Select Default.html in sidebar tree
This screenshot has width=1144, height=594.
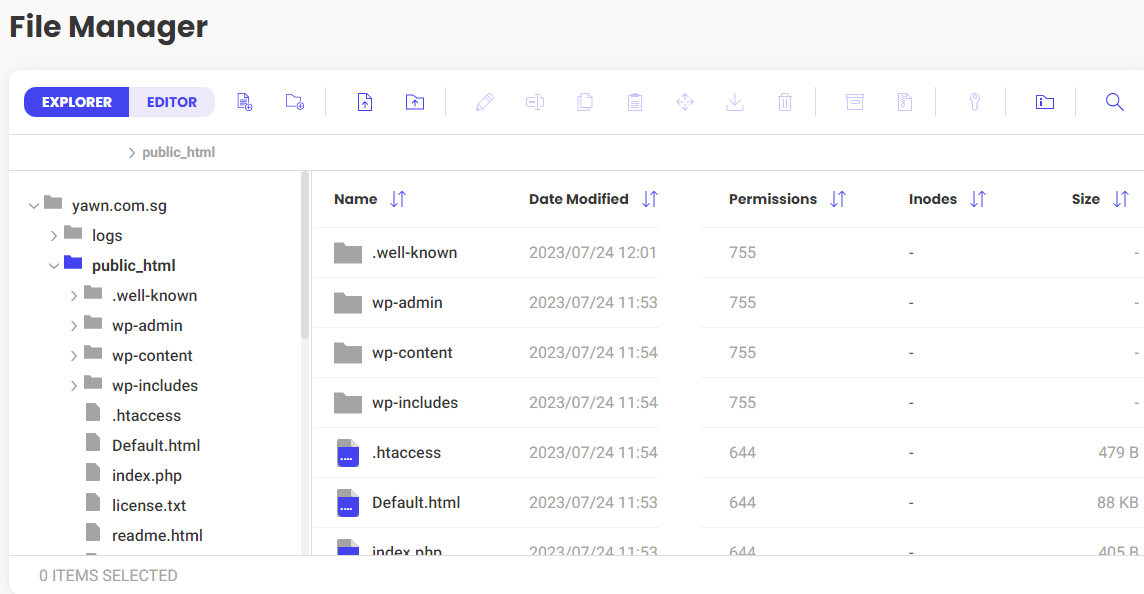pyautogui.click(x=155, y=445)
